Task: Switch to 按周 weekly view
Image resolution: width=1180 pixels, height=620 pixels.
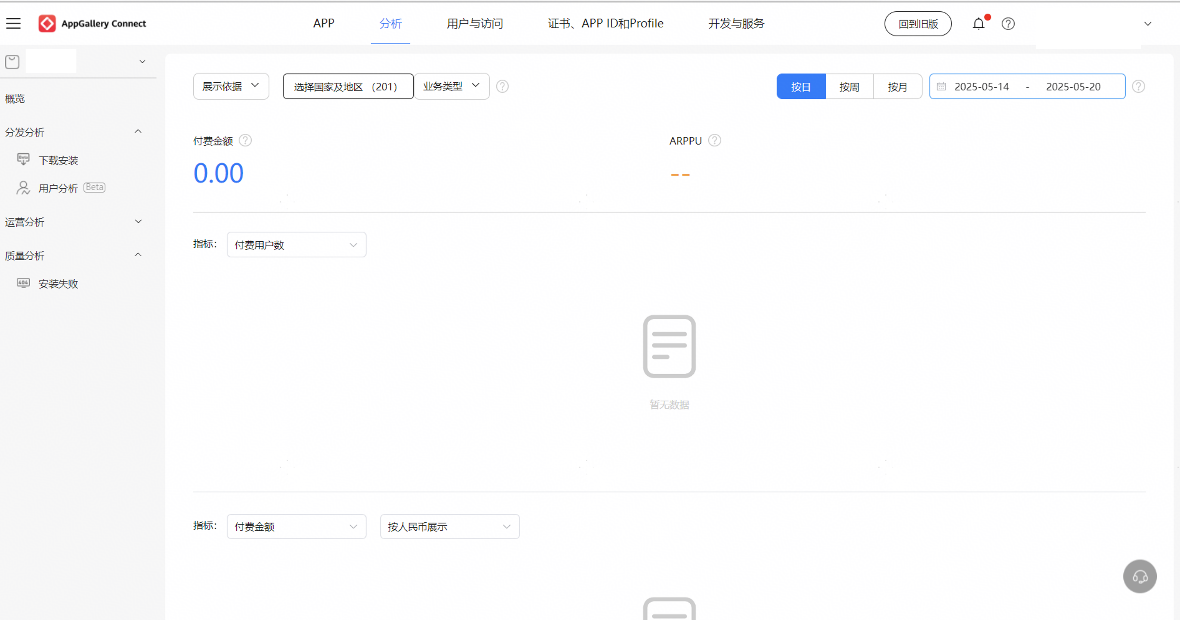Action: coord(849,87)
